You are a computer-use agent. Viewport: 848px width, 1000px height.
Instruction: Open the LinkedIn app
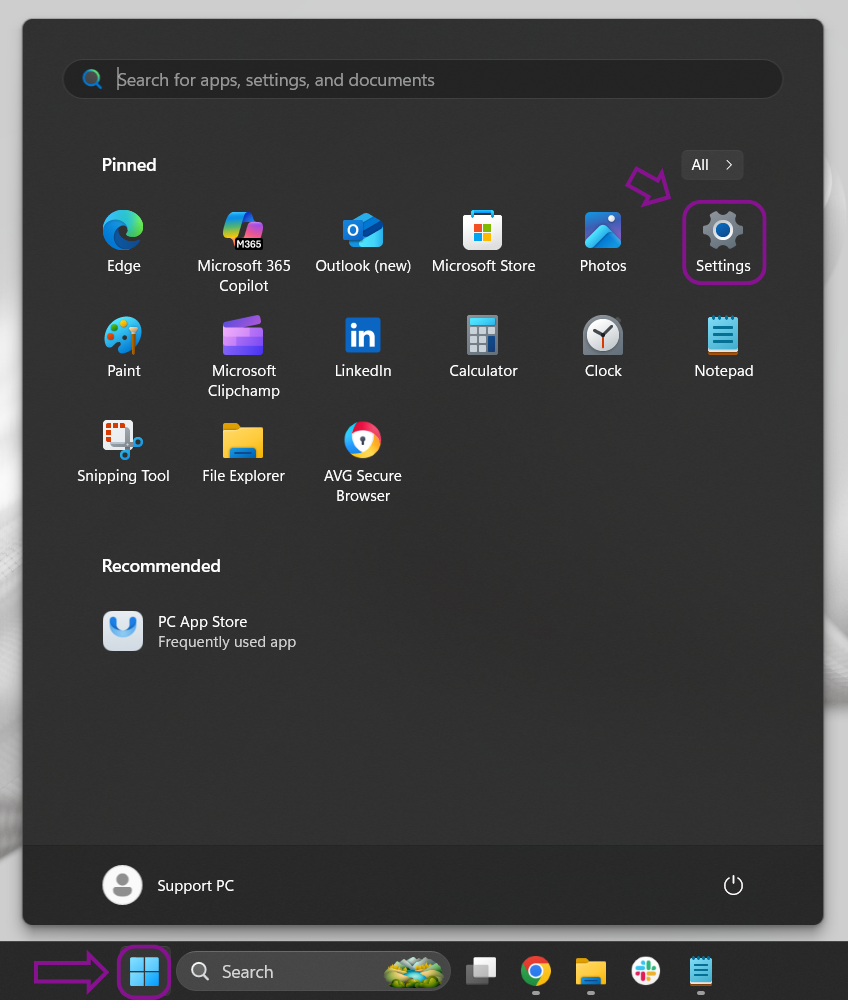click(x=363, y=347)
